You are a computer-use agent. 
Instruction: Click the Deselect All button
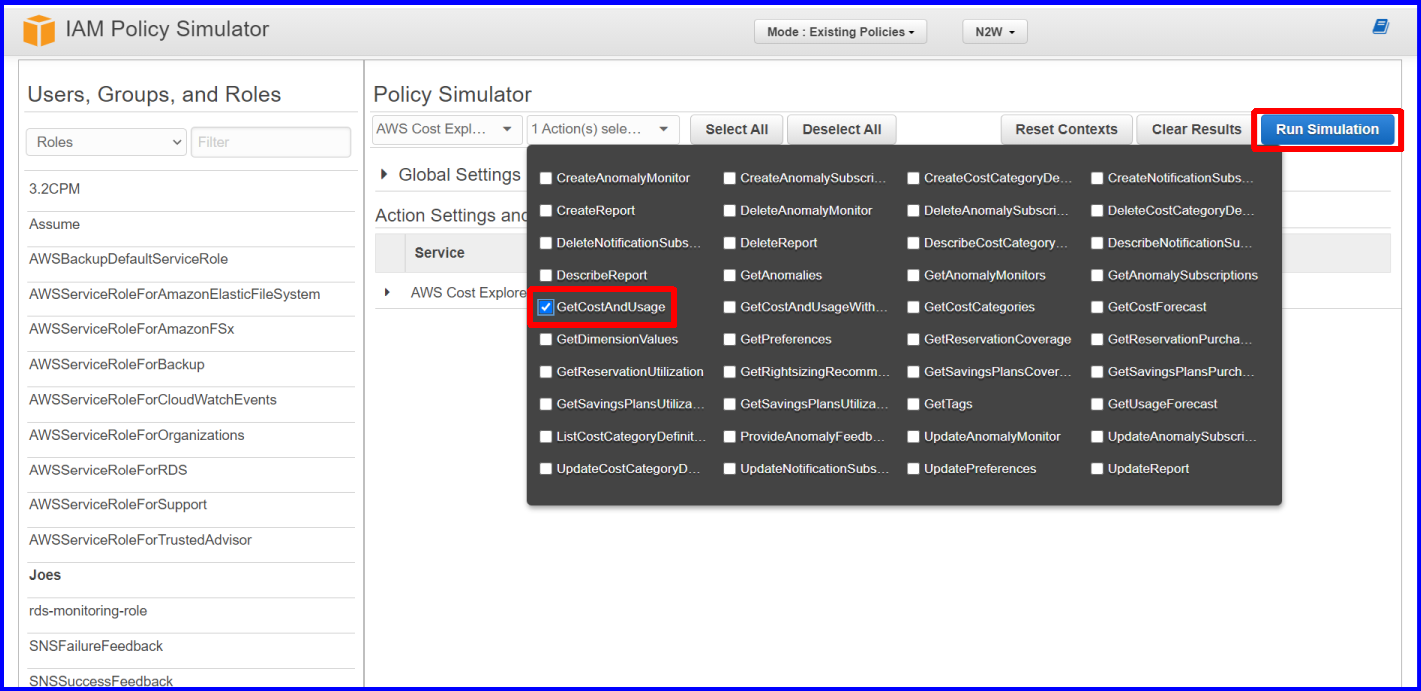pyautogui.click(x=842, y=129)
